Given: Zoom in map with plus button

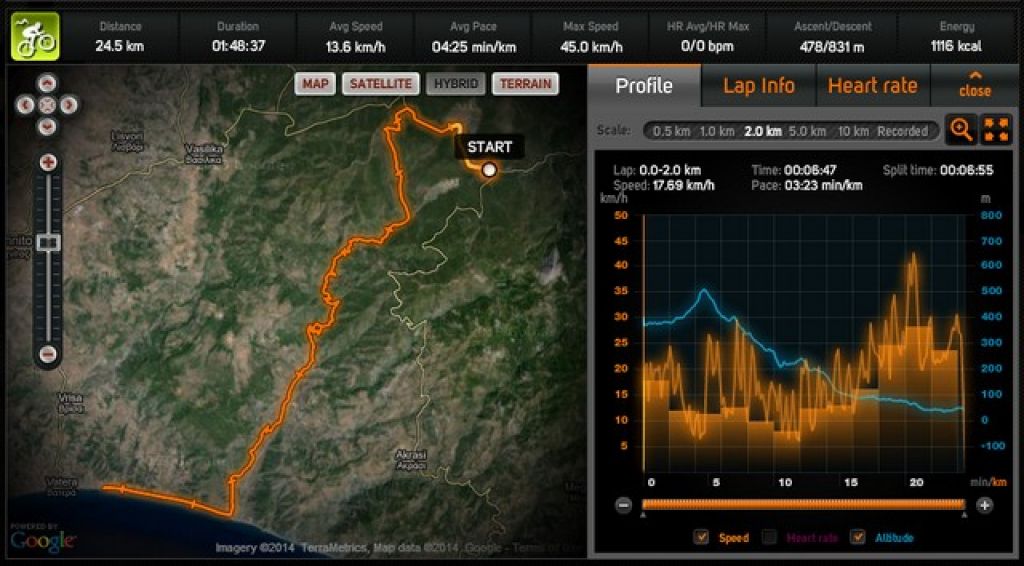Looking at the screenshot, I should (x=48, y=163).
